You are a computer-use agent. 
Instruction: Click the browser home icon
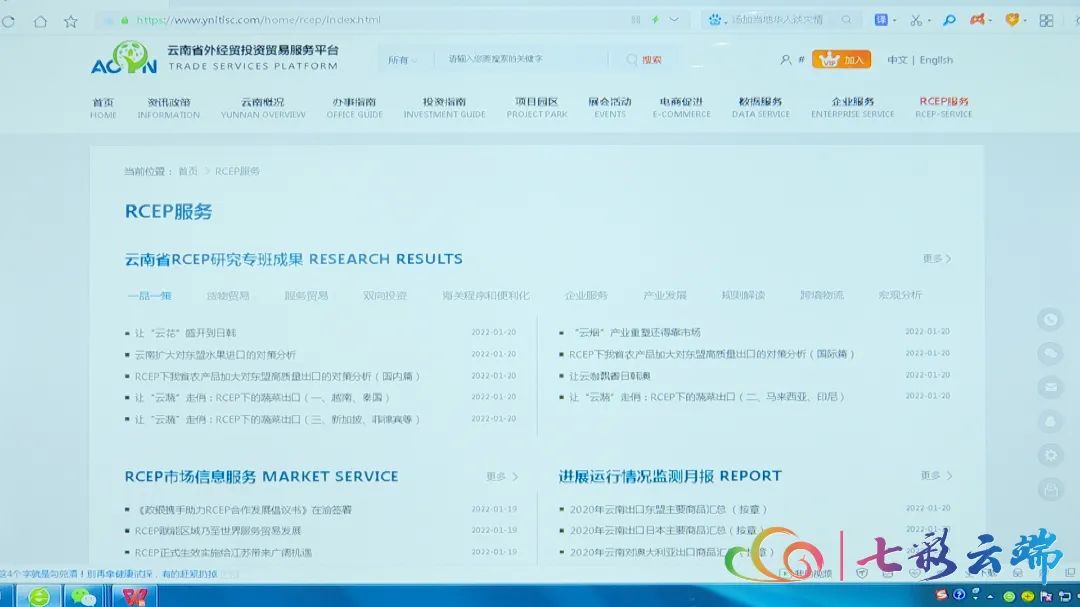point(40,21)
